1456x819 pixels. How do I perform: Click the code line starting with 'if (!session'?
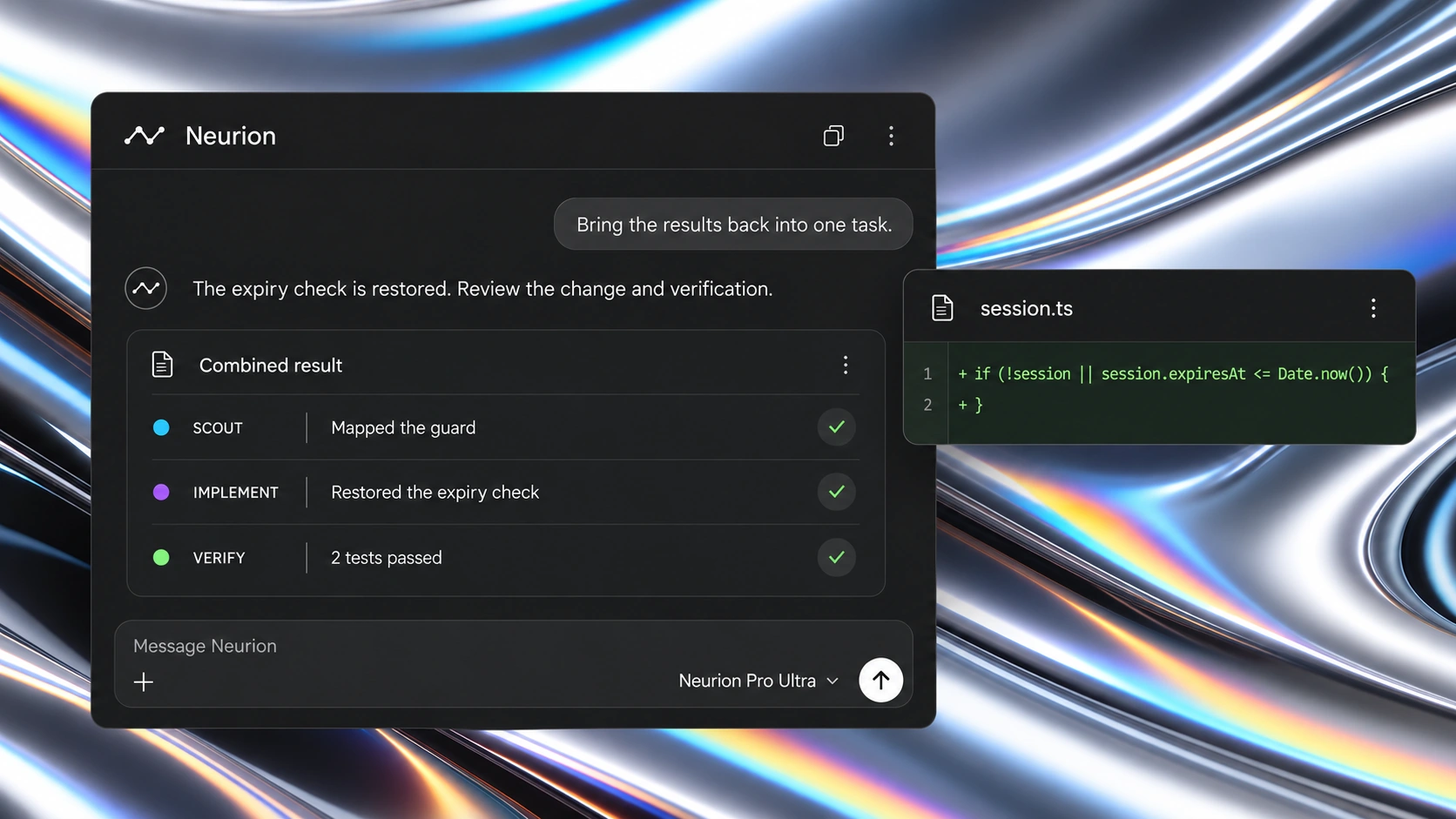point(1173,373)
